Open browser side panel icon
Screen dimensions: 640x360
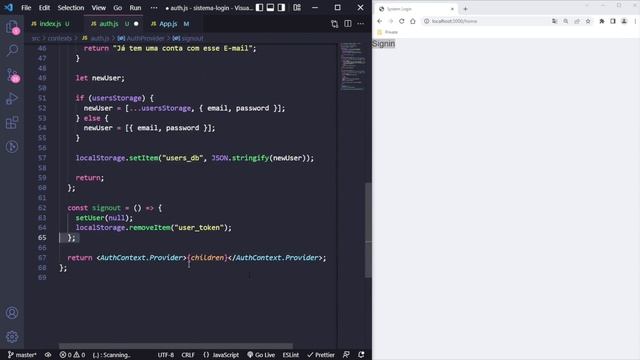tap(613, 21)
